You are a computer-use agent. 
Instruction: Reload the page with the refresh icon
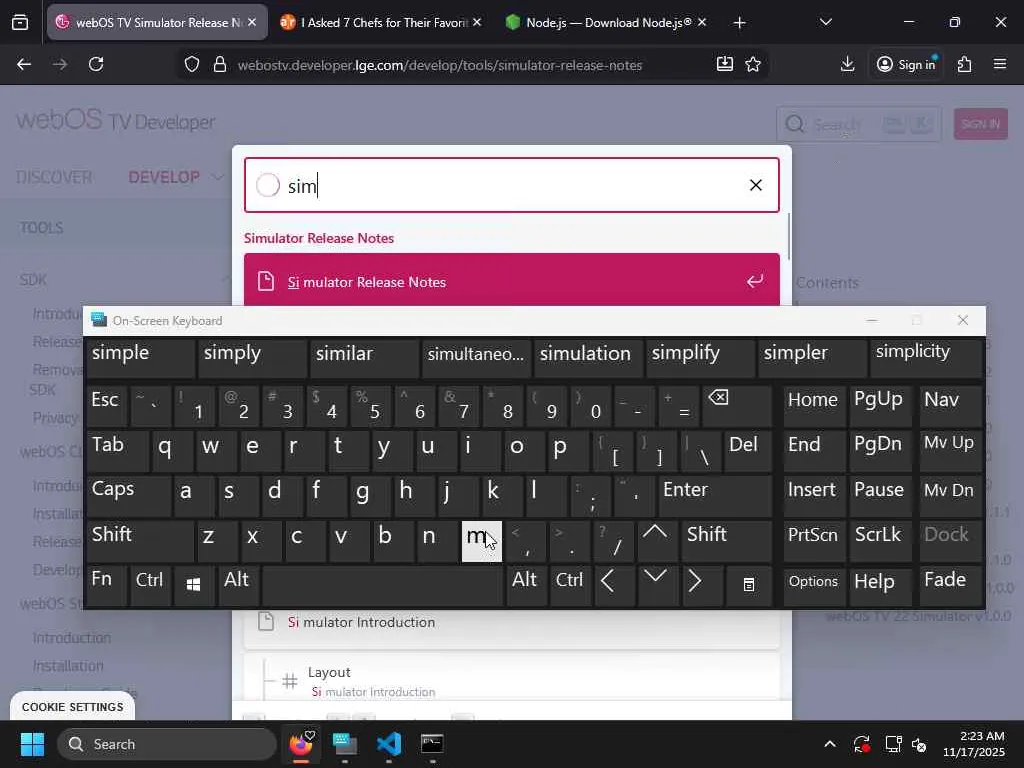tap(96, 64)
